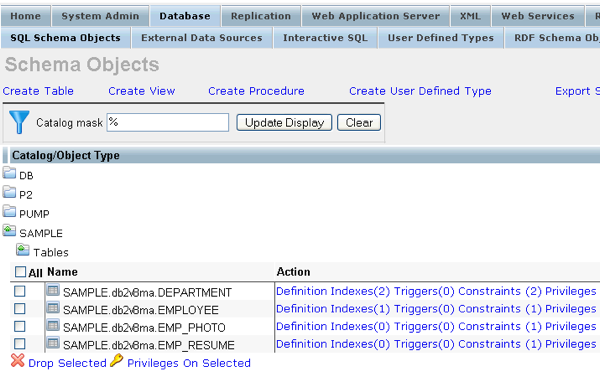The width and height of the screenshot is (600, 372).
Task: Select the EMP_RESUME row checkbox
Action: pyautogui.click(x=20, y=344)
